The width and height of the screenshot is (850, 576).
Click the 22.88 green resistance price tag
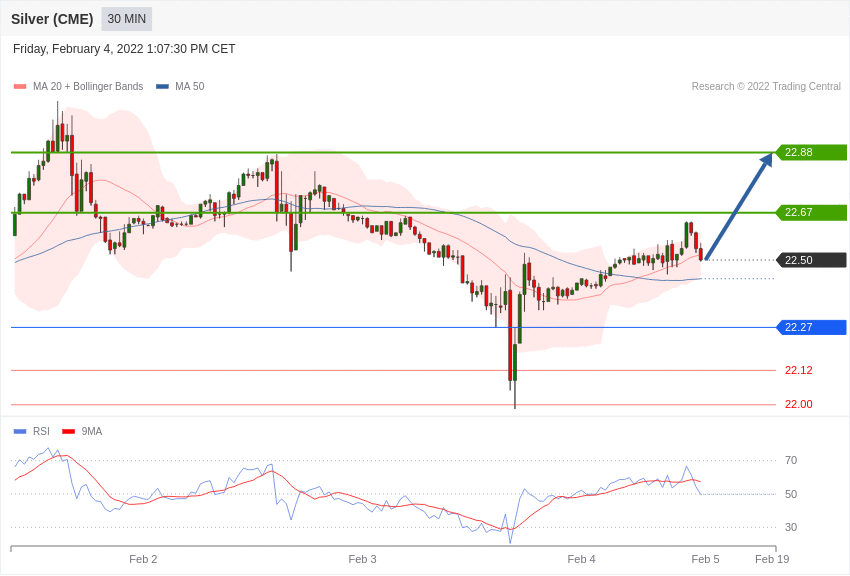812,152
